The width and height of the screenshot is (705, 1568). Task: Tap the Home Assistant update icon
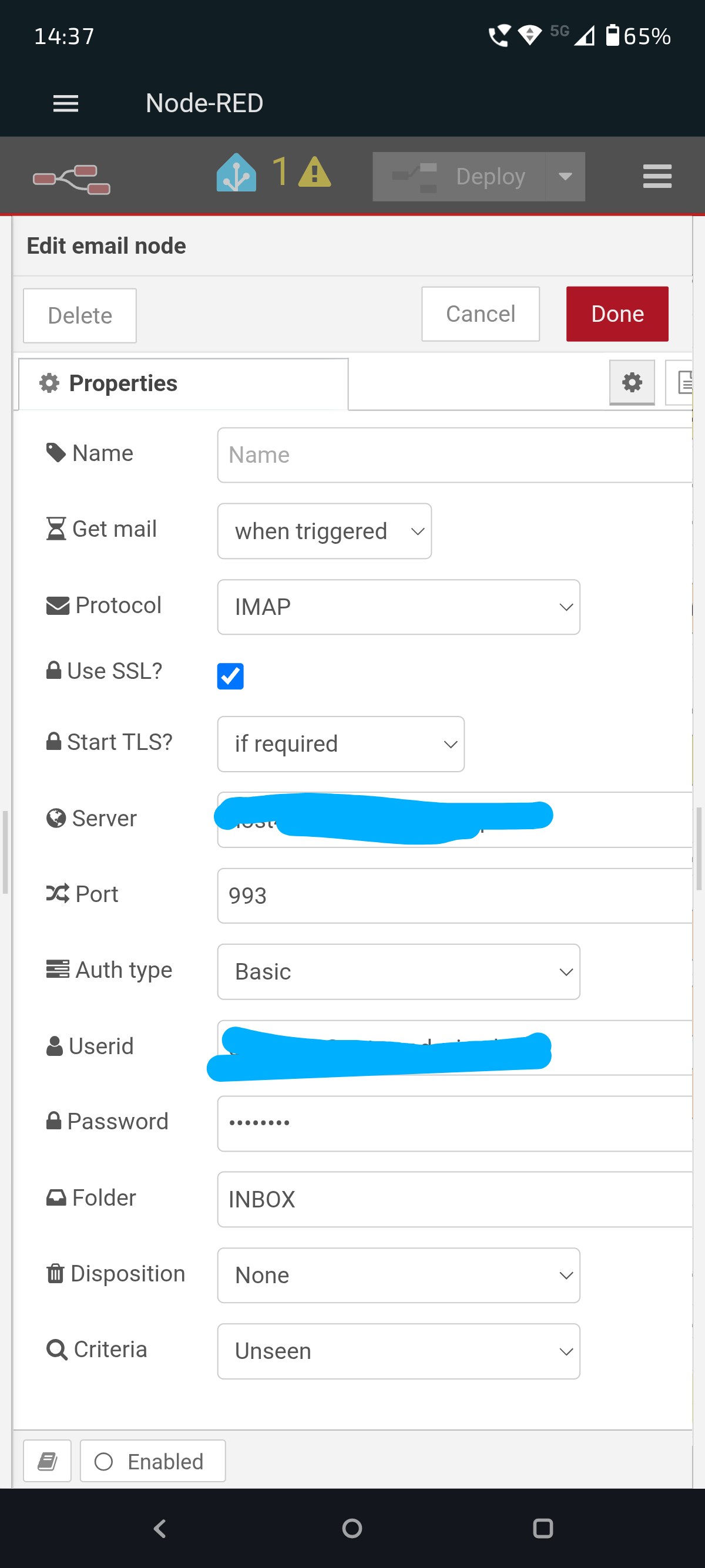tap(236, 173)
